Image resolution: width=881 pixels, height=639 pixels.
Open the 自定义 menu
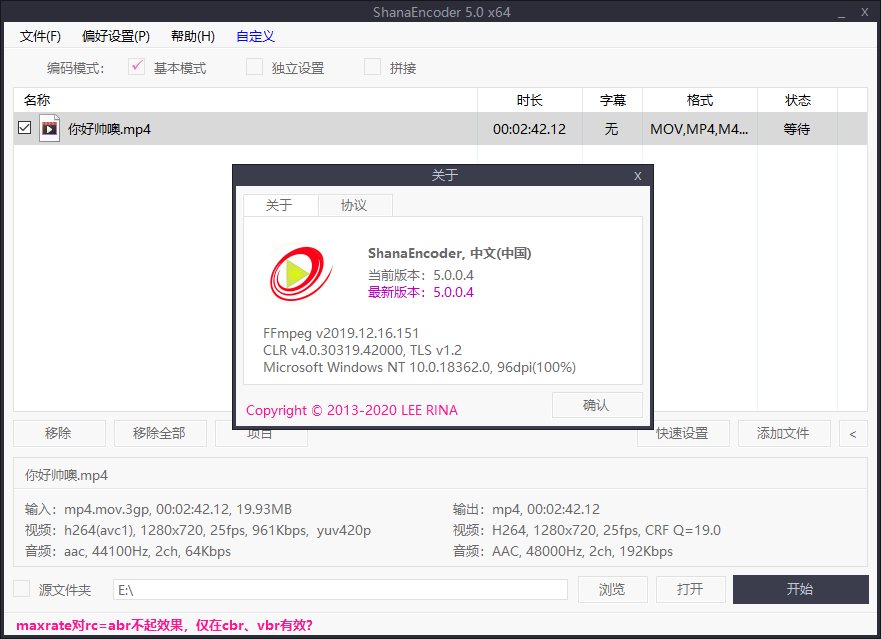coord(255,37)
